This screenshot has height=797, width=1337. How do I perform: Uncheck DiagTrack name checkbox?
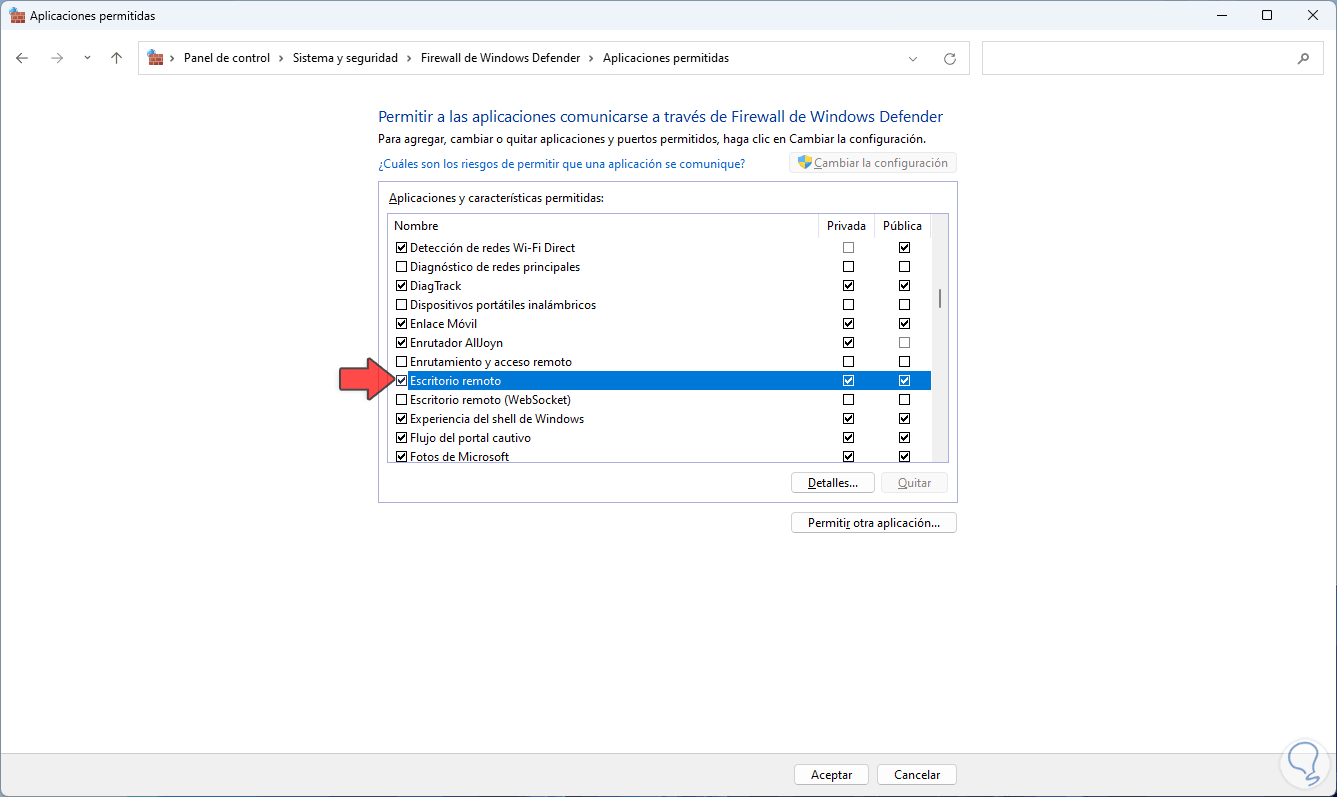(402, 286)
